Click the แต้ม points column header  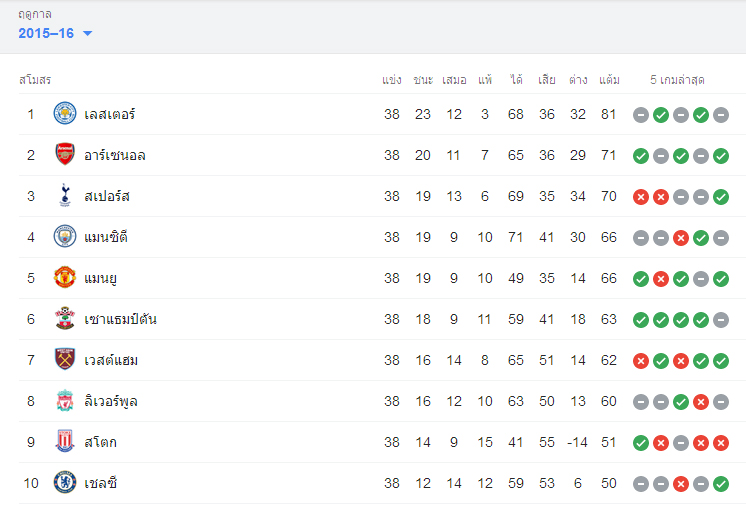point(609,79)
